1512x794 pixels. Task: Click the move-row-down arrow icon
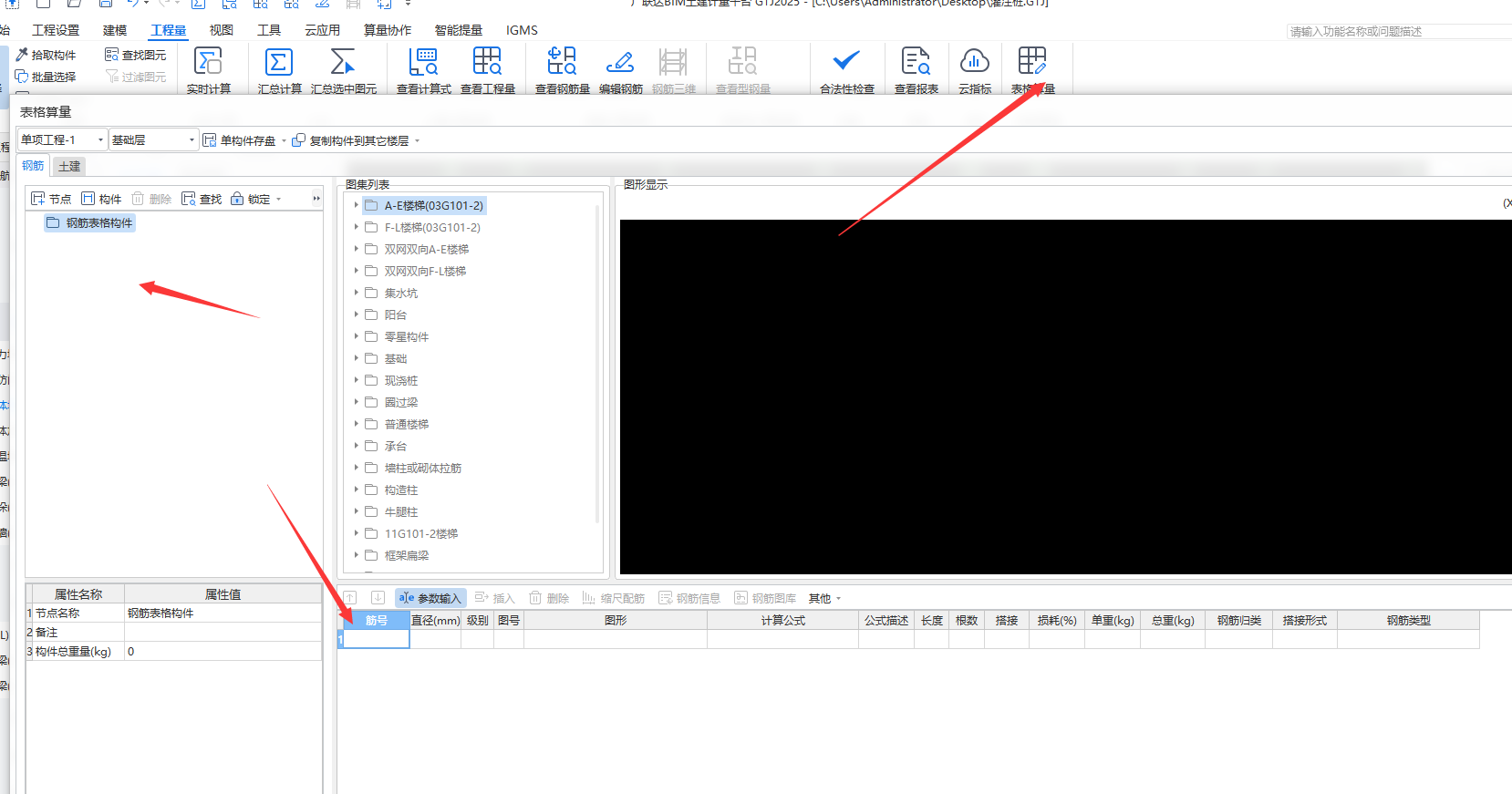coord(378,598)
